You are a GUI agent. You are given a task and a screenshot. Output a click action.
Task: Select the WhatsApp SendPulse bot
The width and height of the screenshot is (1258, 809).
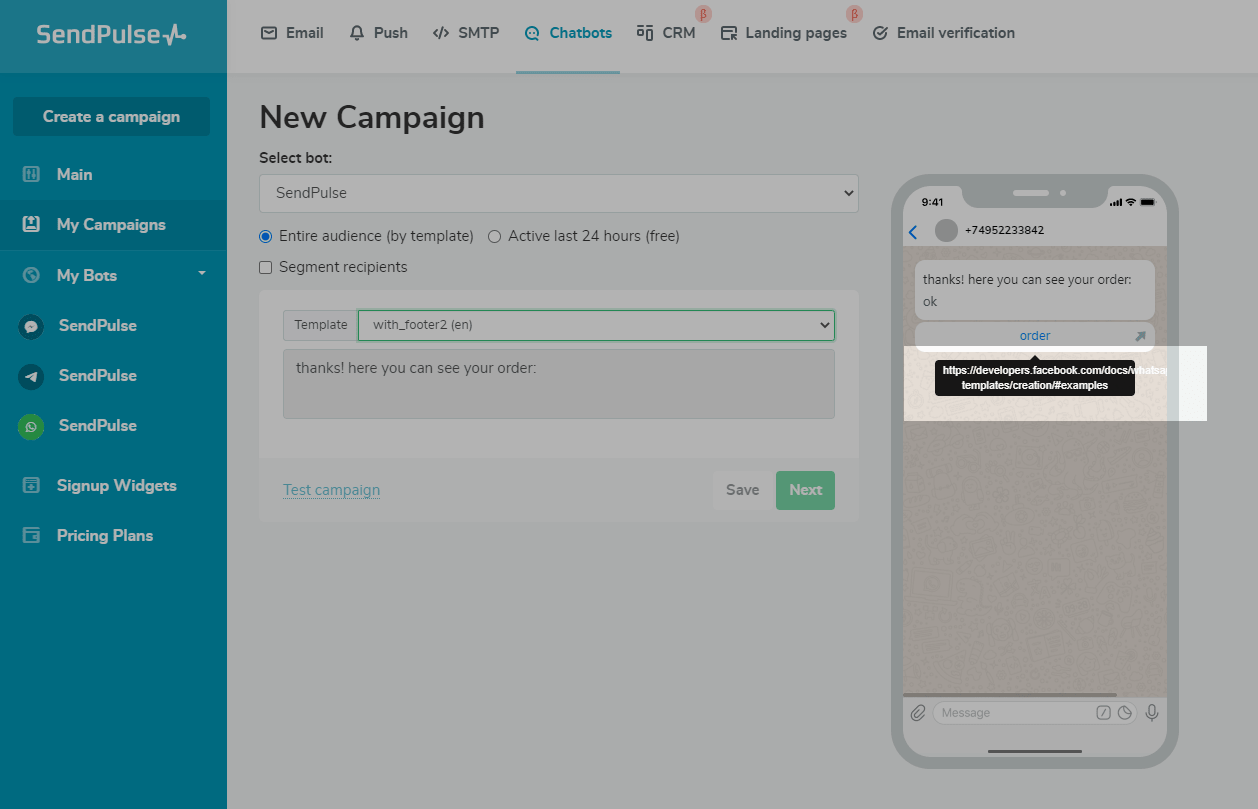click(98, 425)
